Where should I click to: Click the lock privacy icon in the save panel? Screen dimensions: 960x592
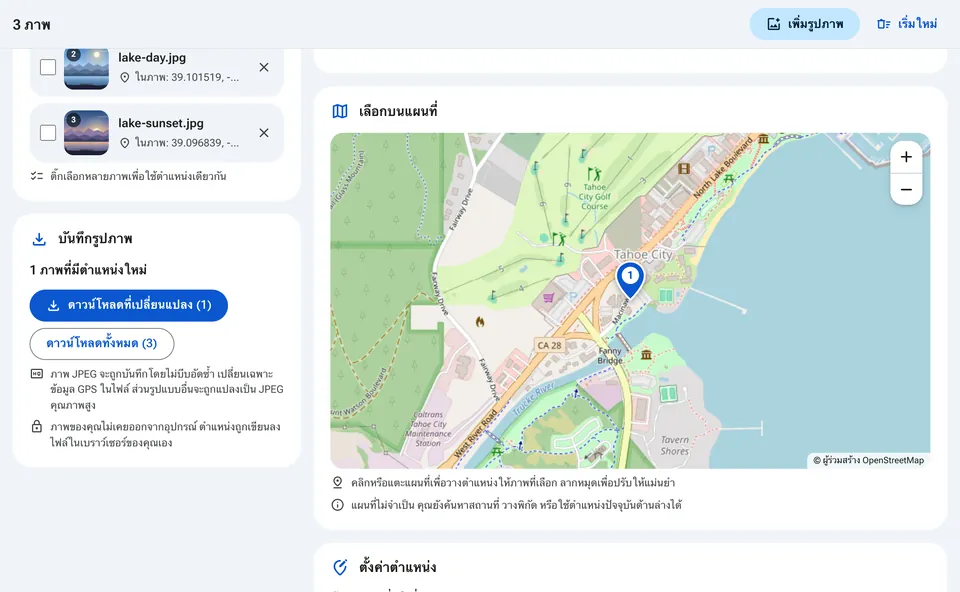point(37,427)
